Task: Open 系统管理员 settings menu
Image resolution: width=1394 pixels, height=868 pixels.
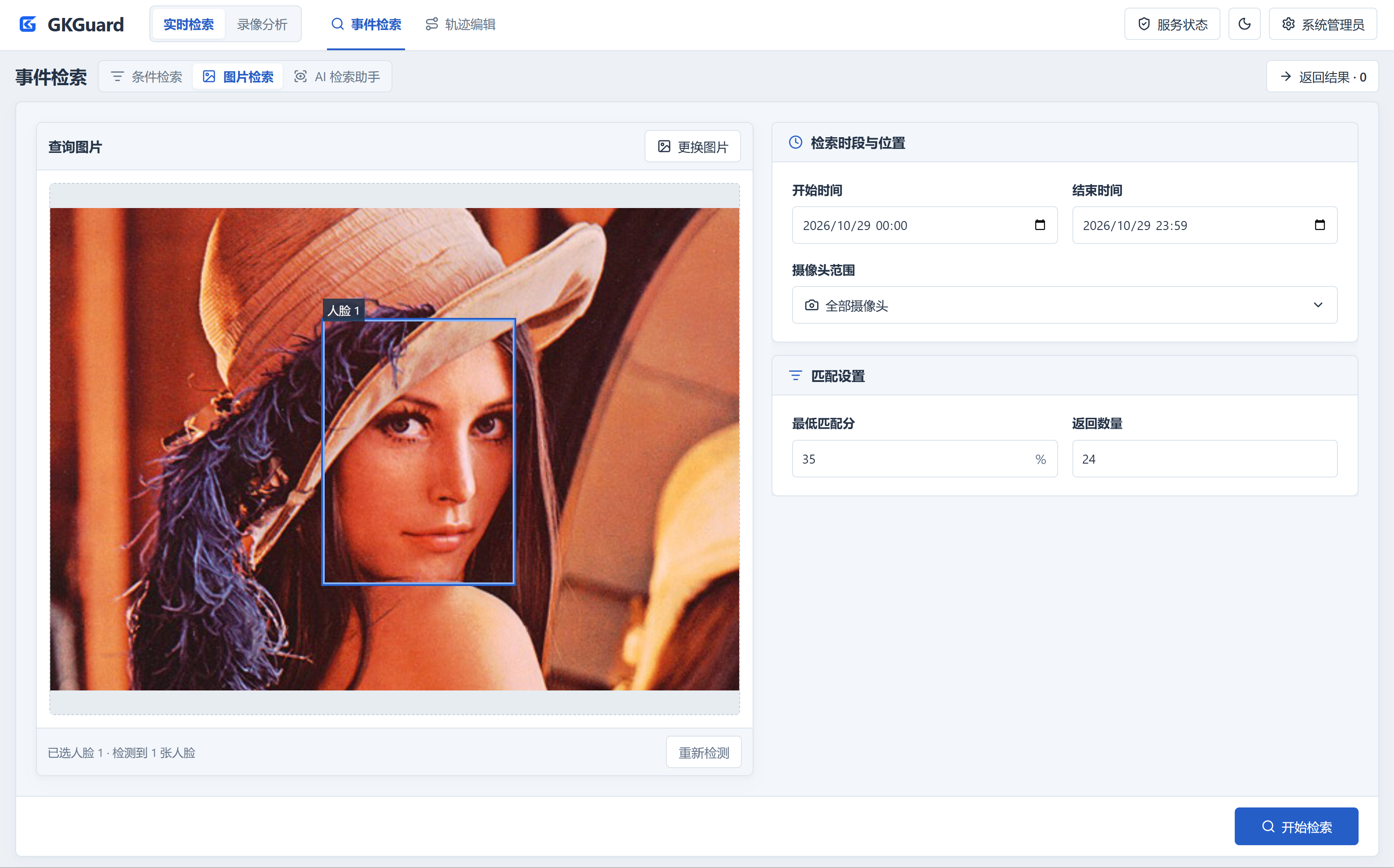Action: coord(1323,24)
